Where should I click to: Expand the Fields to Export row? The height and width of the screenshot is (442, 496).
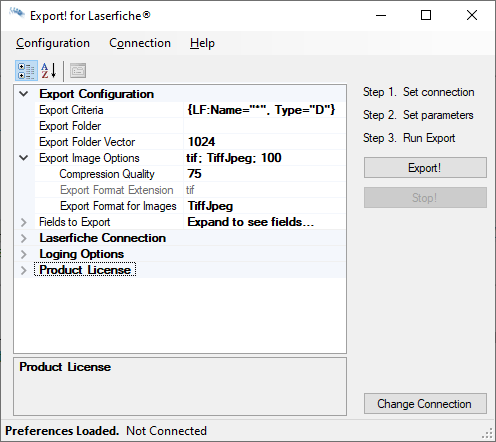[24, 222]
